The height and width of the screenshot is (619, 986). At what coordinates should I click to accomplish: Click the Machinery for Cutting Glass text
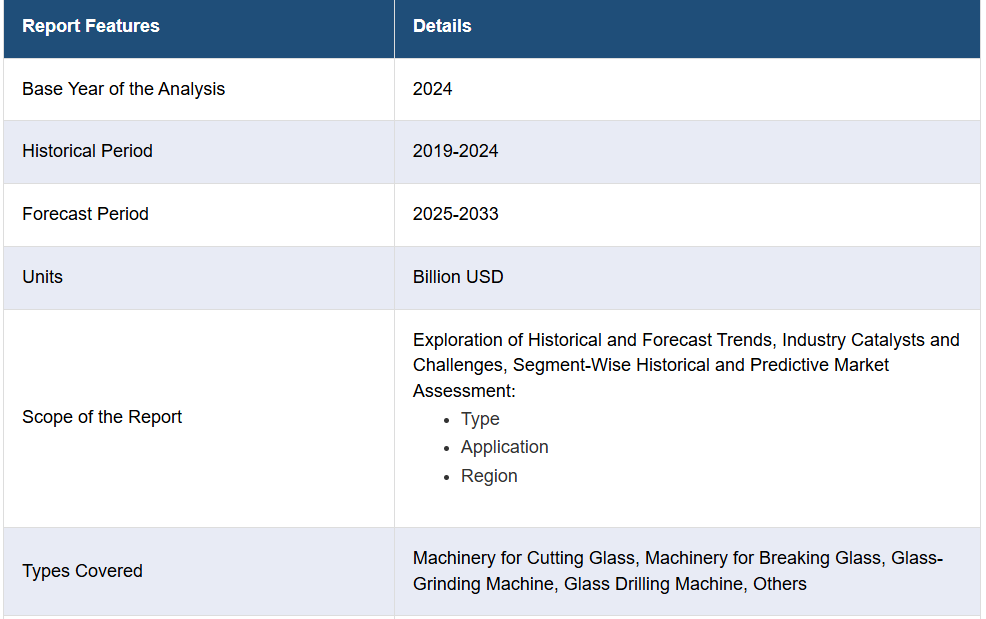[524, 558]
